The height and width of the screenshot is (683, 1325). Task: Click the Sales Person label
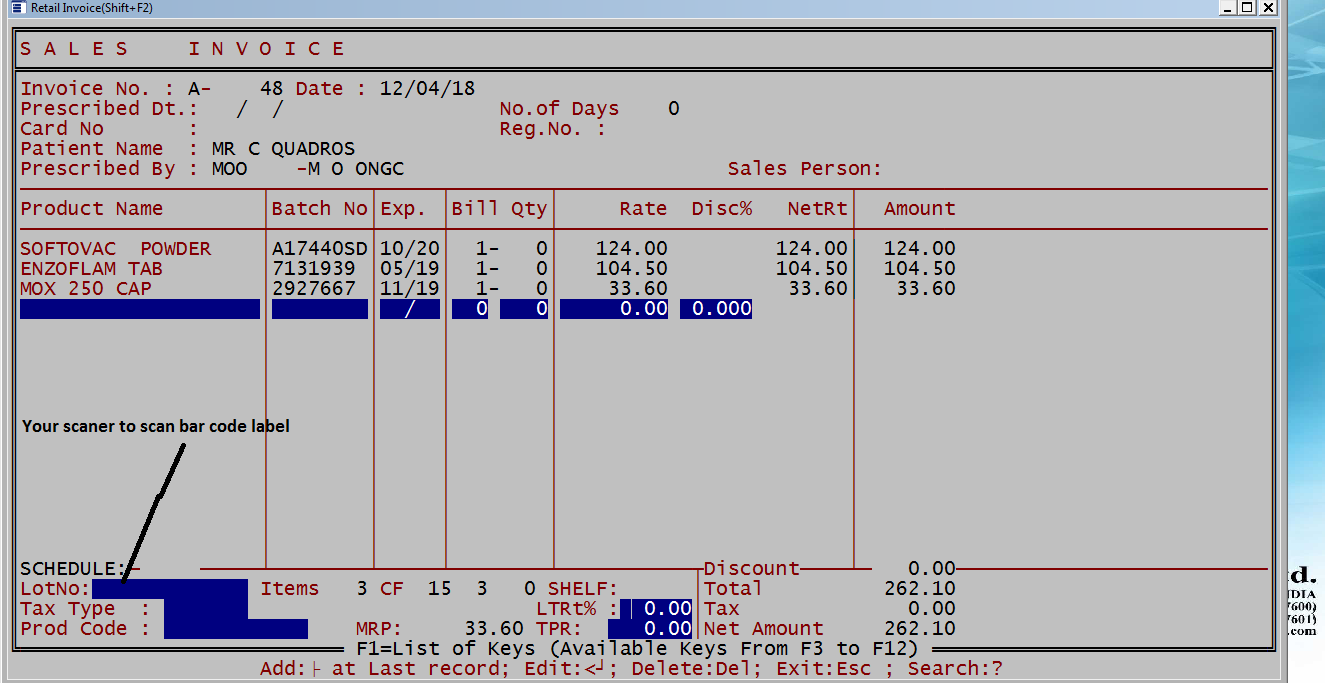coord(805,169)
